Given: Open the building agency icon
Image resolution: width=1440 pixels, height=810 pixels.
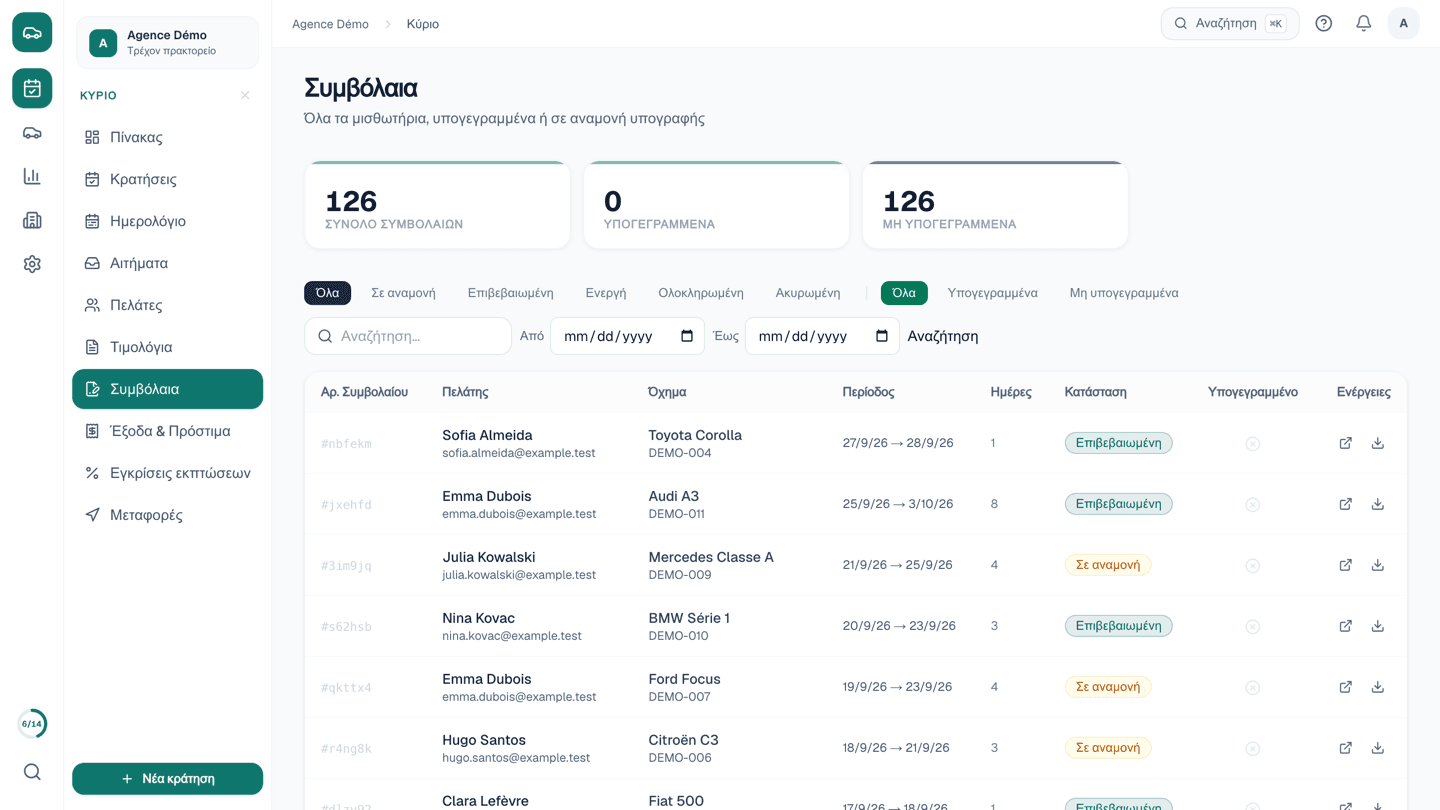Looking at the screenshot, I should [x=32, y=221].
